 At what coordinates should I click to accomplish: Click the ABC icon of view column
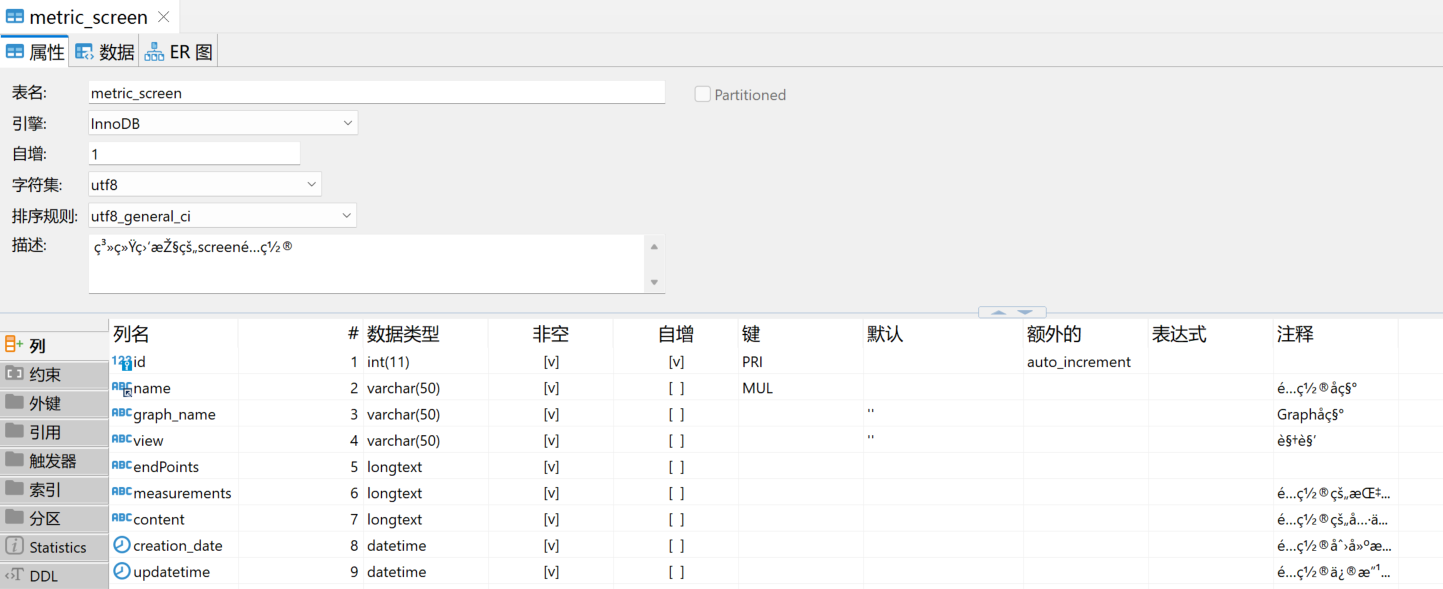122,440
